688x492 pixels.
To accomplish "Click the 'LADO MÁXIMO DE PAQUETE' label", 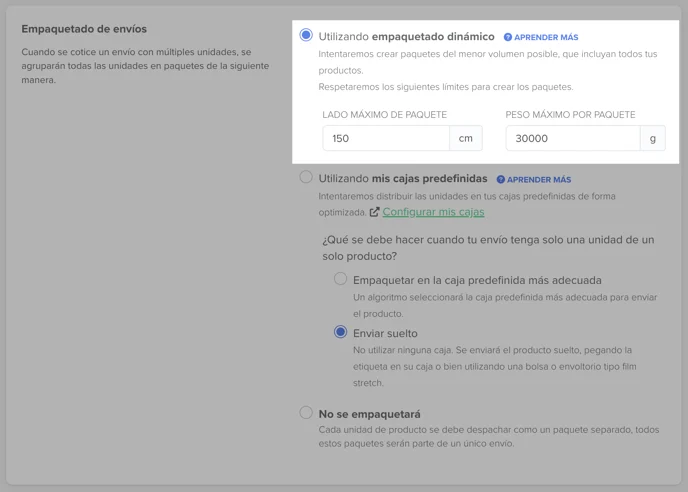I will (x=385, y=115).
